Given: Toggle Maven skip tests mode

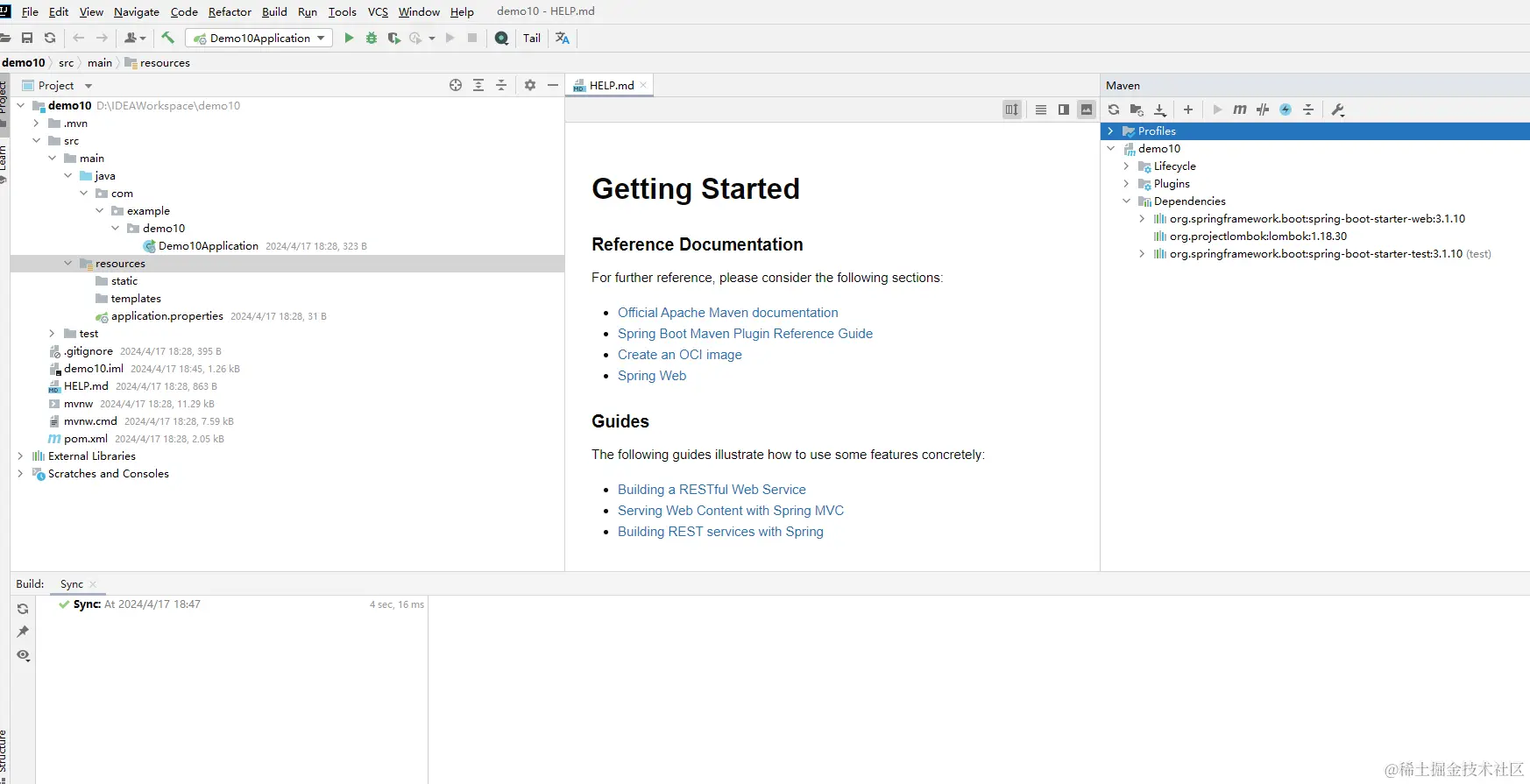Looking at the screenshot, I should 1286,109.
